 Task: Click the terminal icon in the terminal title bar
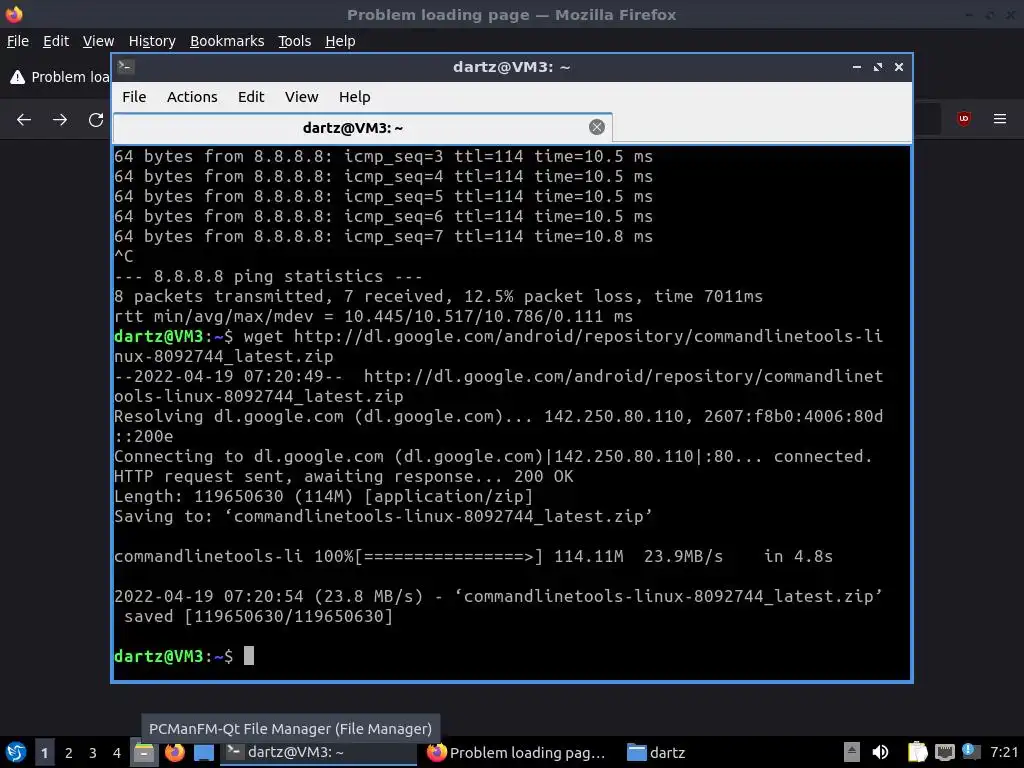click(x=126, y=67)
